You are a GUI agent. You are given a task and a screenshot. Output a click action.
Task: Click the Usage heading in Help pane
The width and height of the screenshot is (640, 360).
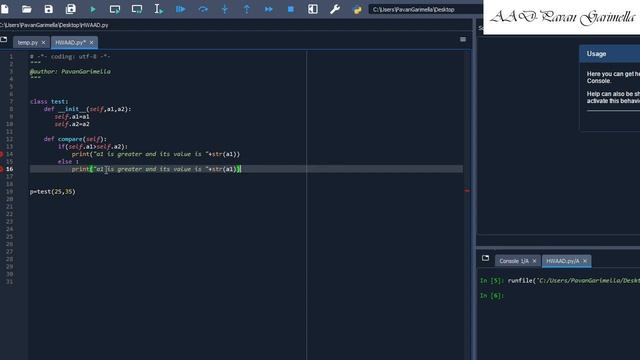click(x=596, y=54)
